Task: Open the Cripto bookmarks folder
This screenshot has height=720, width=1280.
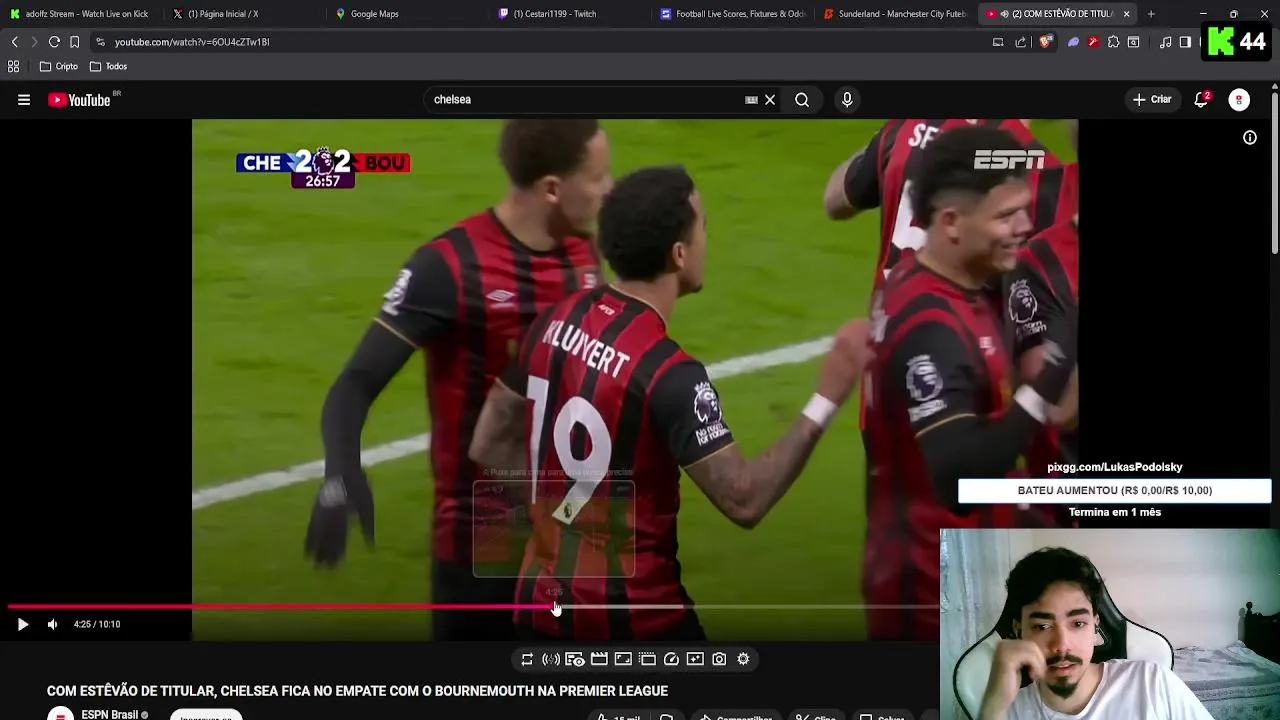Action: [x=59, y=66]
